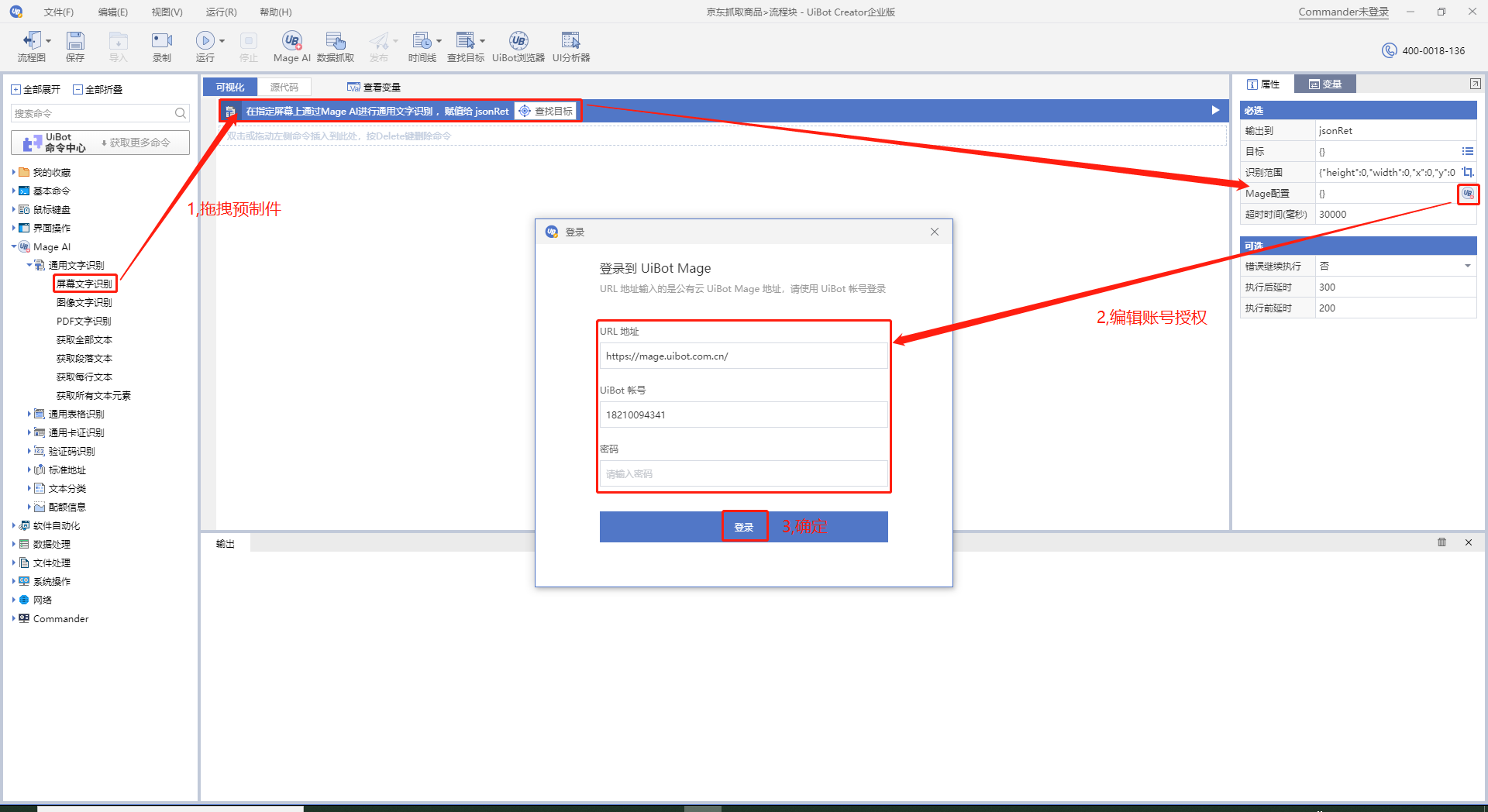The height and width of the screenshot is (812, 1488).
Task: Click the blue 登录 button
Action: tap(743, 527)
